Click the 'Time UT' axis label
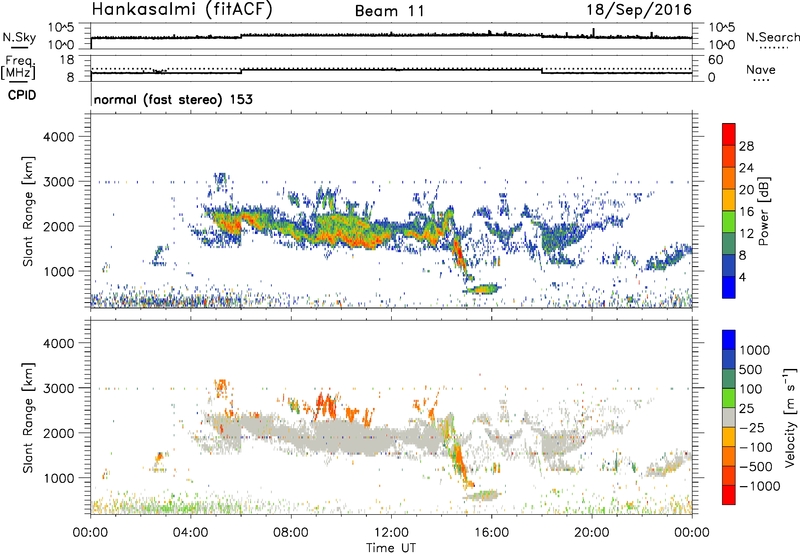800x554 pixels. (x=391, y=548)
